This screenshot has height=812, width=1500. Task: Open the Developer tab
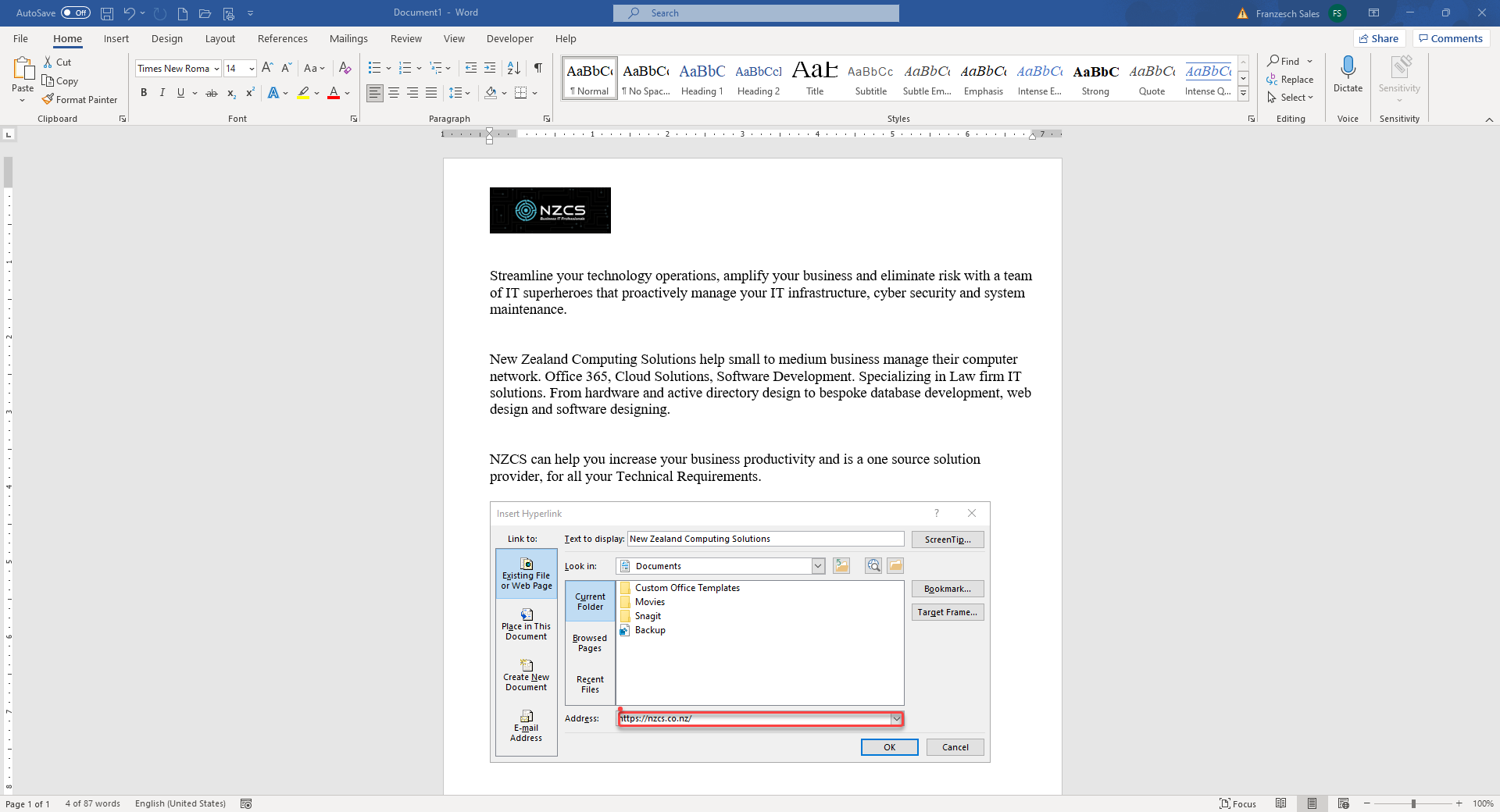509,38
